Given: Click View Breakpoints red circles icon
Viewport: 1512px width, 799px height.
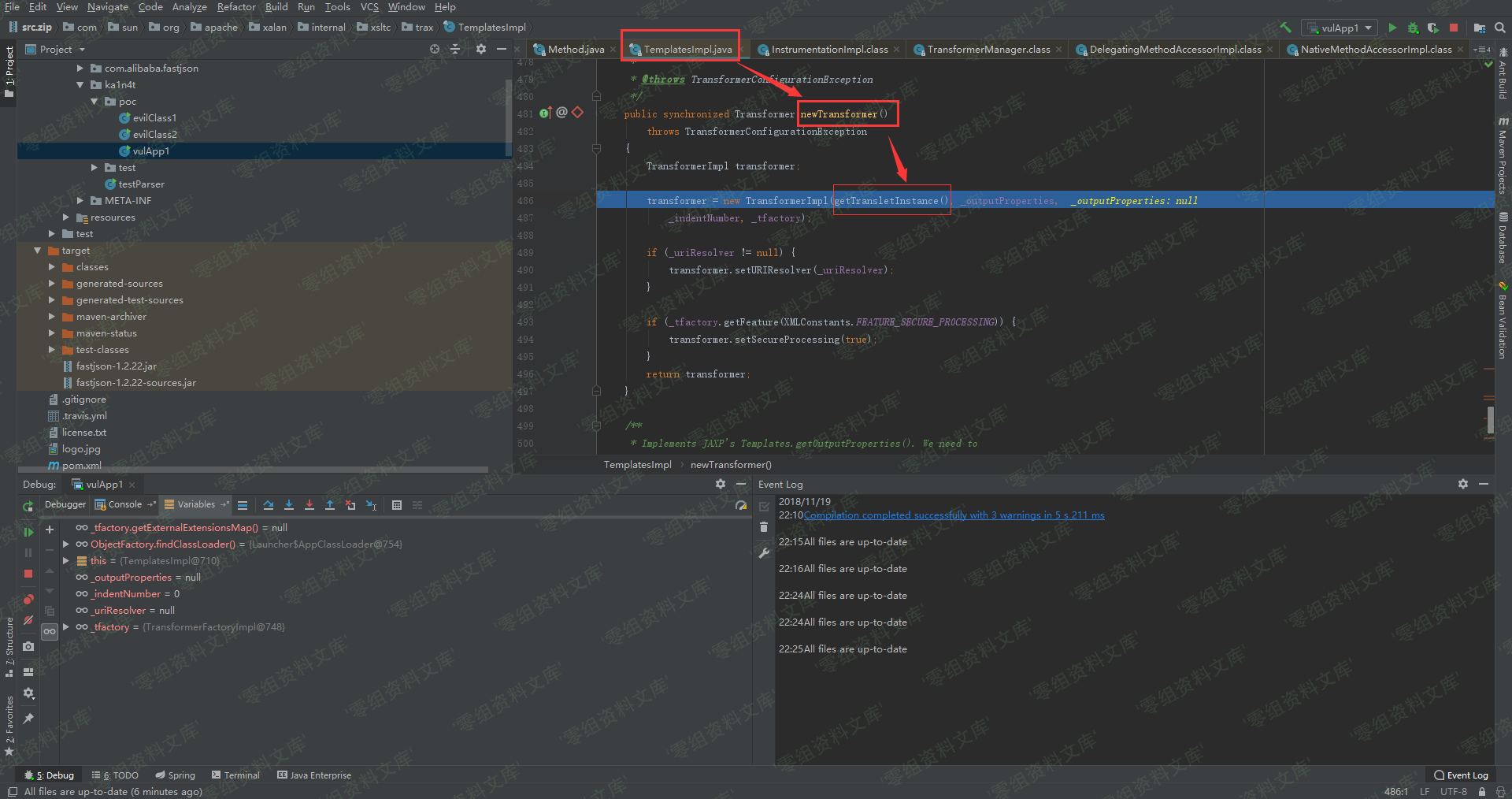Looking at the screenshot, I should click(28, 599).
